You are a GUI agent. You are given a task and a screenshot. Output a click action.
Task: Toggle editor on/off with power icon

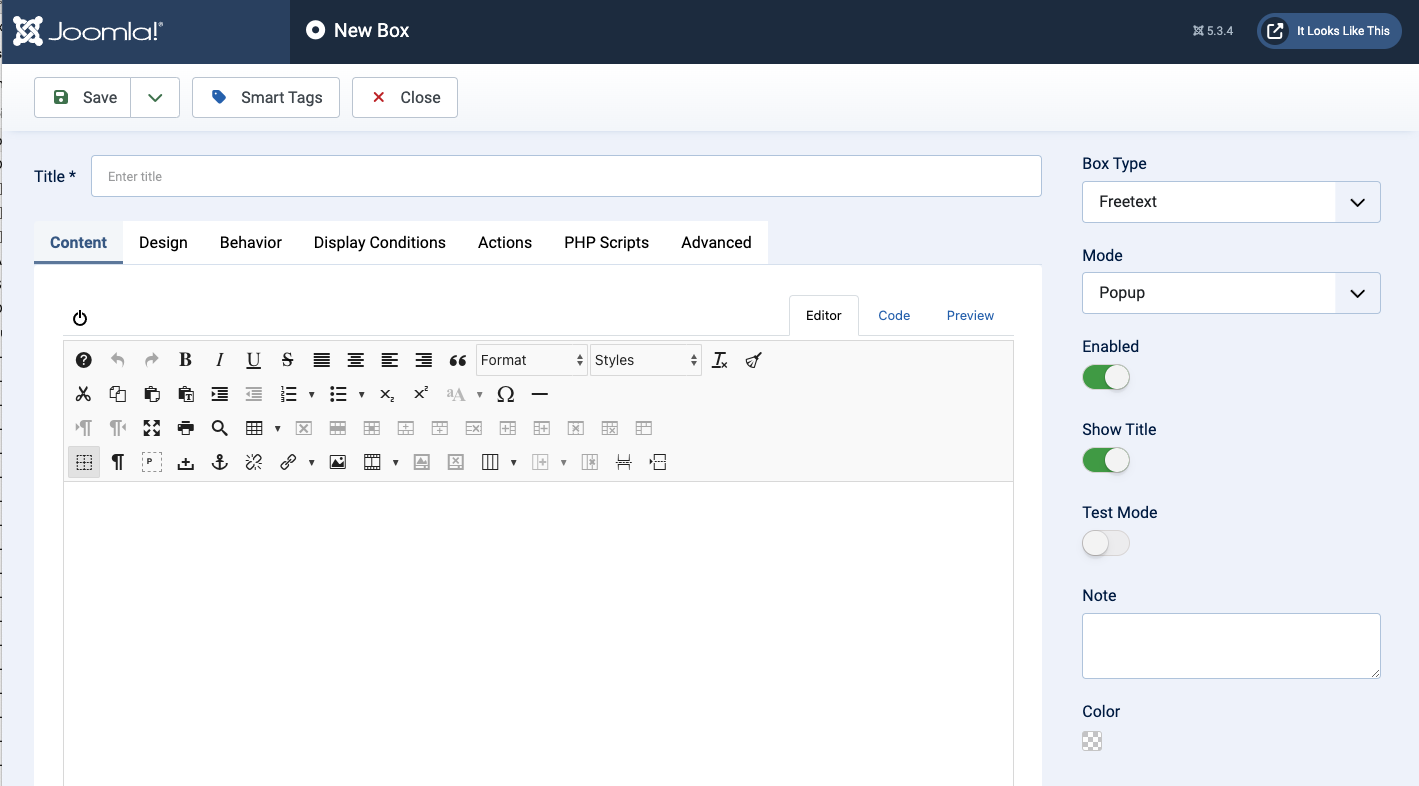[x=80, y=318]
